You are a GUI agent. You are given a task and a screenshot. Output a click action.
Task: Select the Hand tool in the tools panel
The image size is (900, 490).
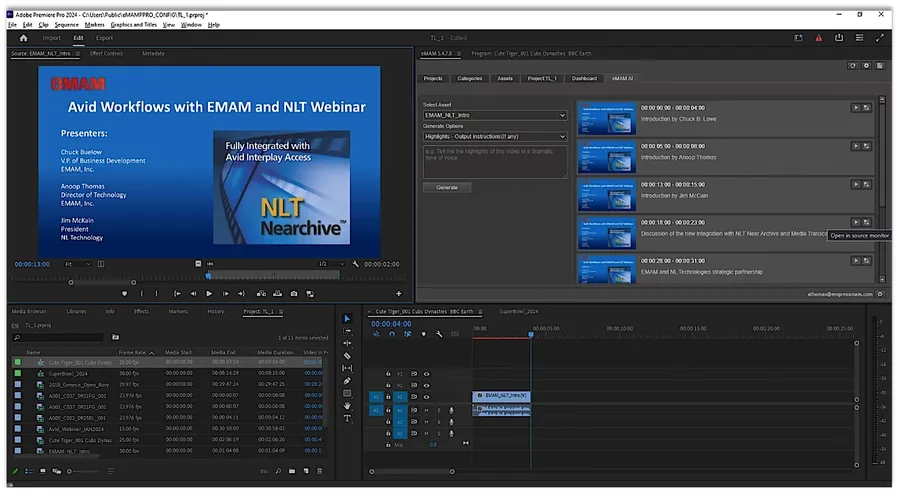click(347, 406)
